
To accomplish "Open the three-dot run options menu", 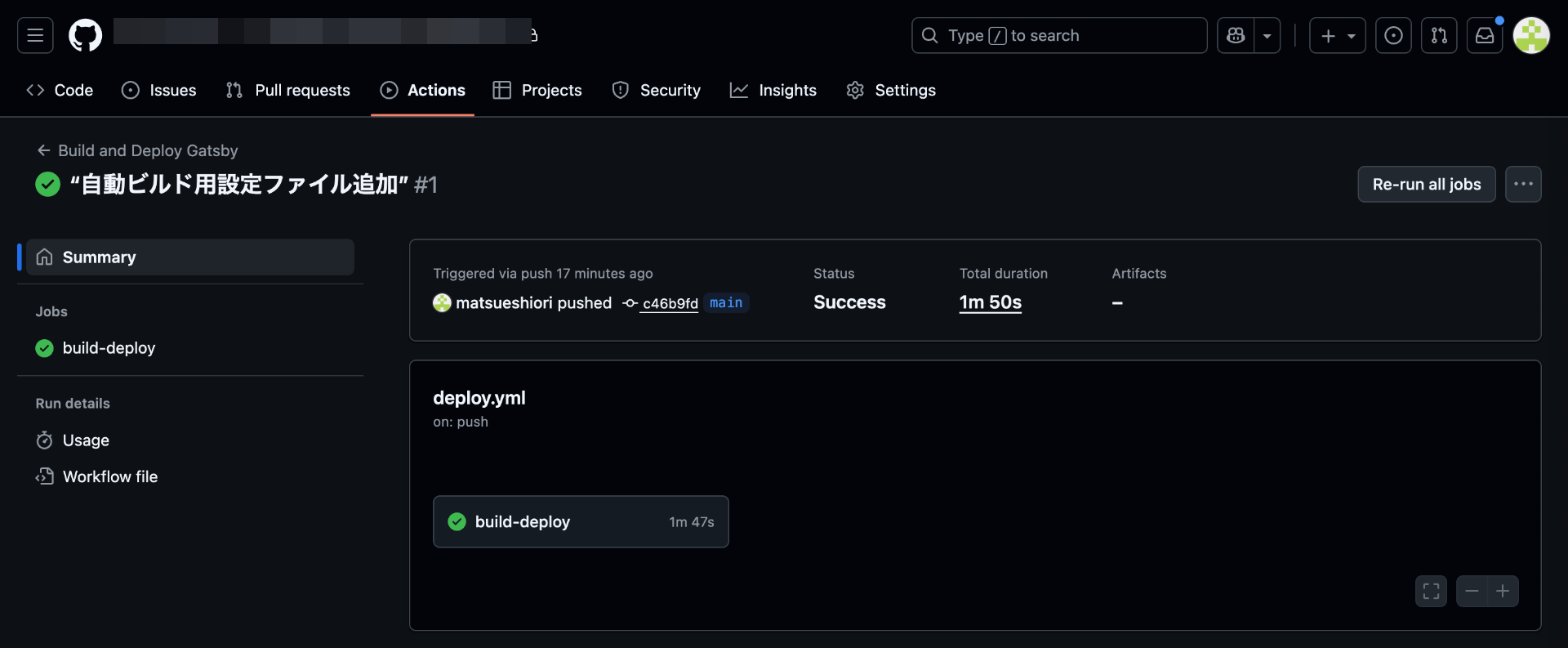I will tap(1523, 184).
